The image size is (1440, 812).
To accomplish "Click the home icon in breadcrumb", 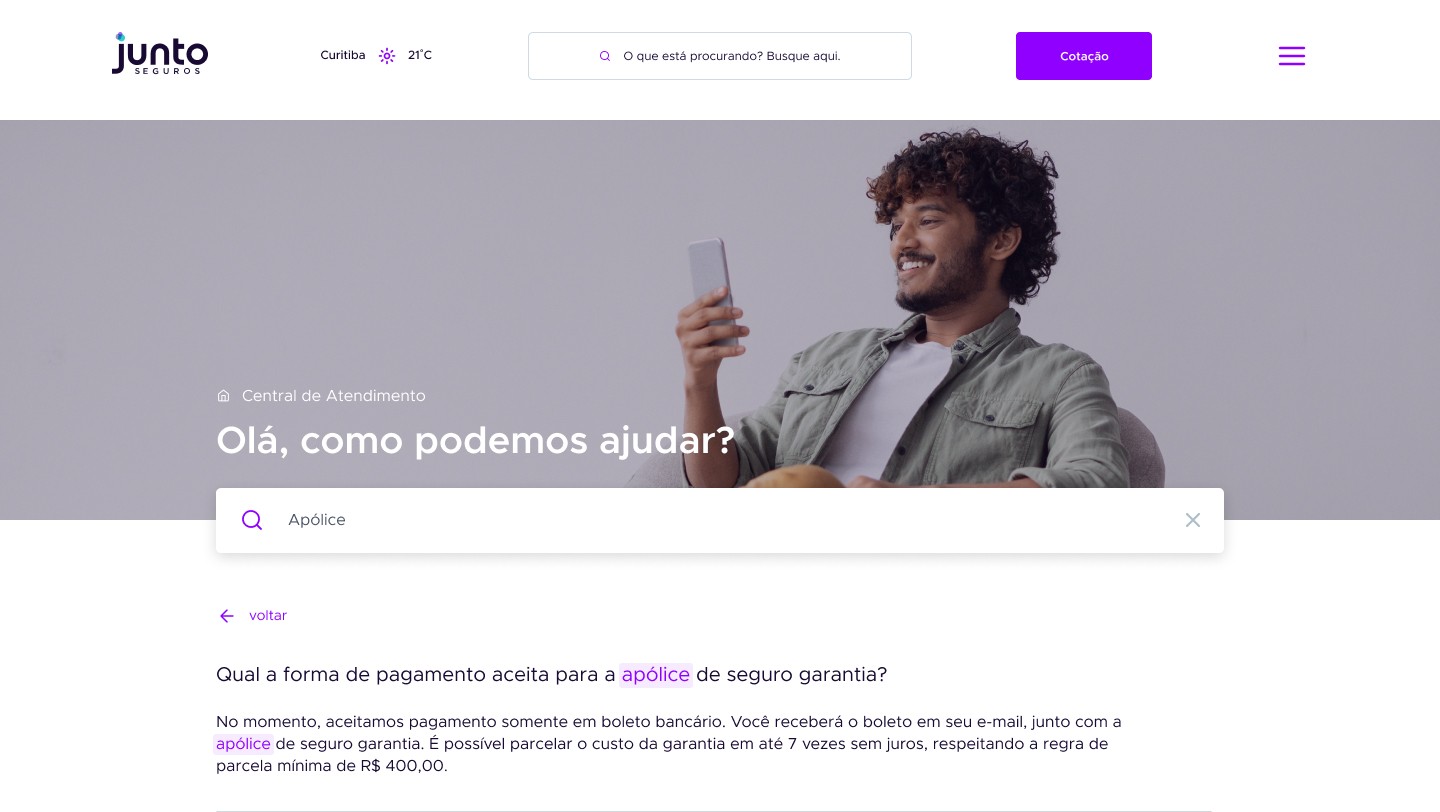I will pos(223,396).
